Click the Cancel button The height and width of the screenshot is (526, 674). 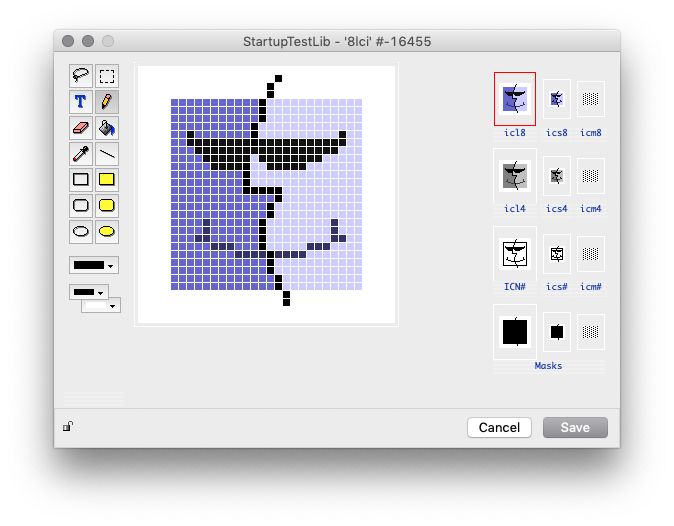tap(499, 427)
